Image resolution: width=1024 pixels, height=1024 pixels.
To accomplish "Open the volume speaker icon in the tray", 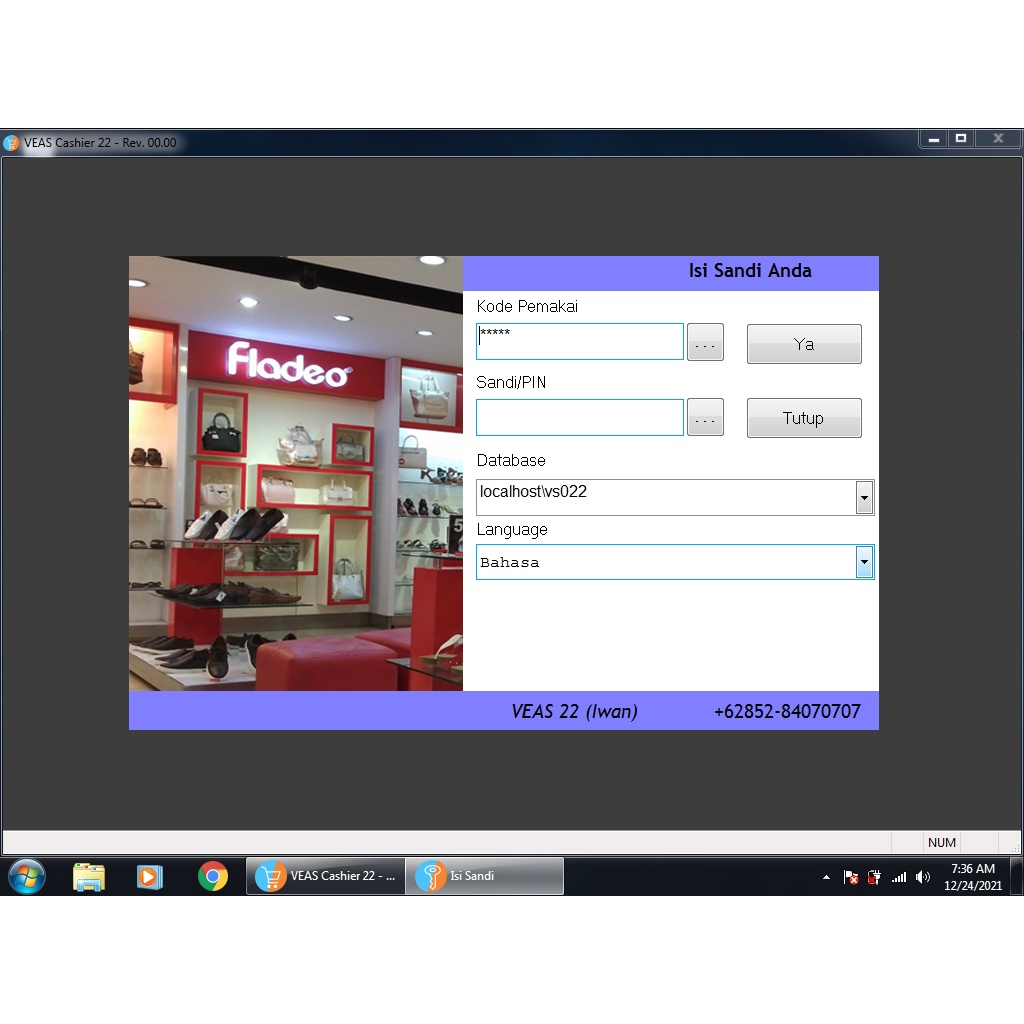I will [x=922, y=877].
